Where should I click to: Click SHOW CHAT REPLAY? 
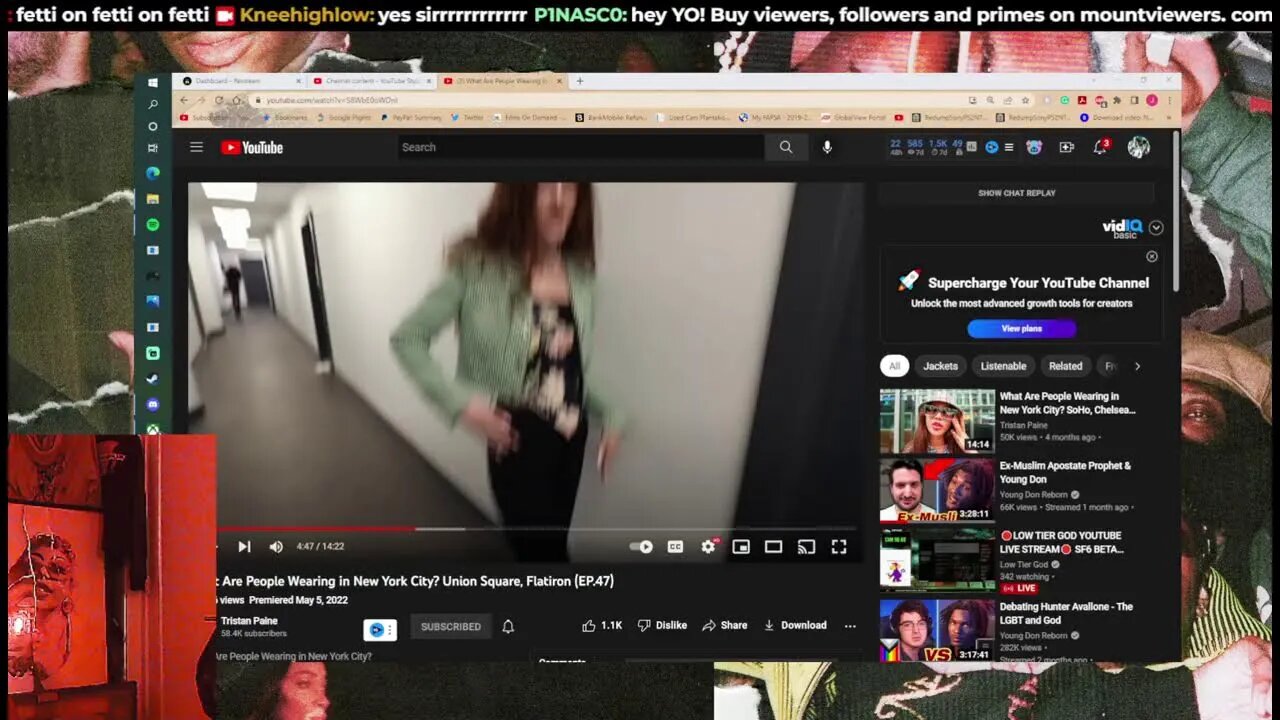click(1016, 193)
